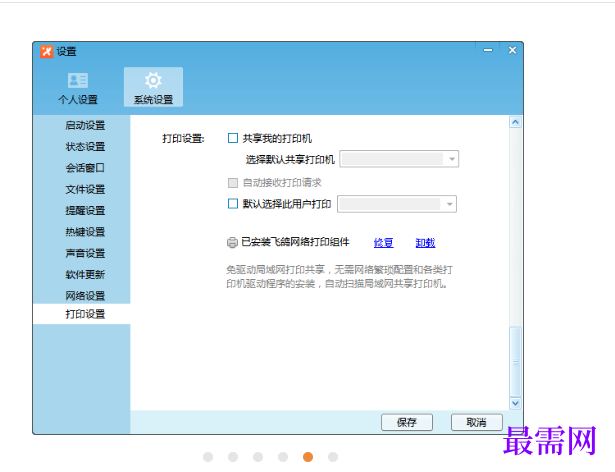Click the 卸载 link
Viewport: 615px width, 472px height.
tap(425, 243)
